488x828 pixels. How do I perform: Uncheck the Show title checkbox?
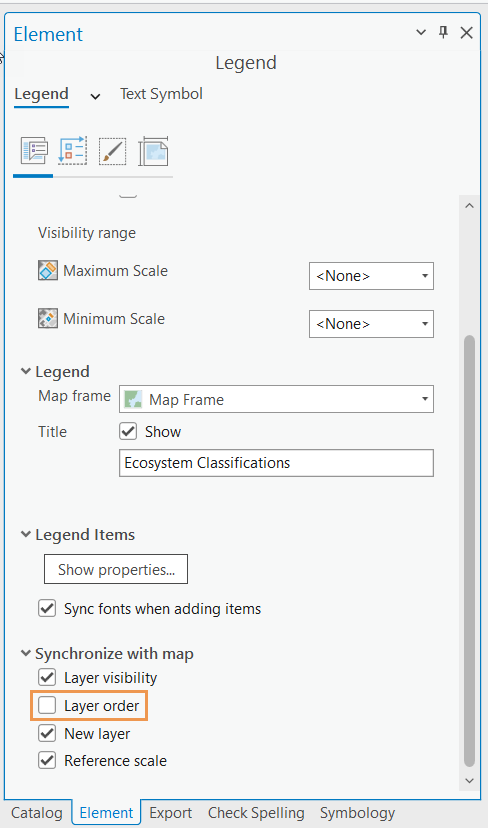tap(128, 431)
